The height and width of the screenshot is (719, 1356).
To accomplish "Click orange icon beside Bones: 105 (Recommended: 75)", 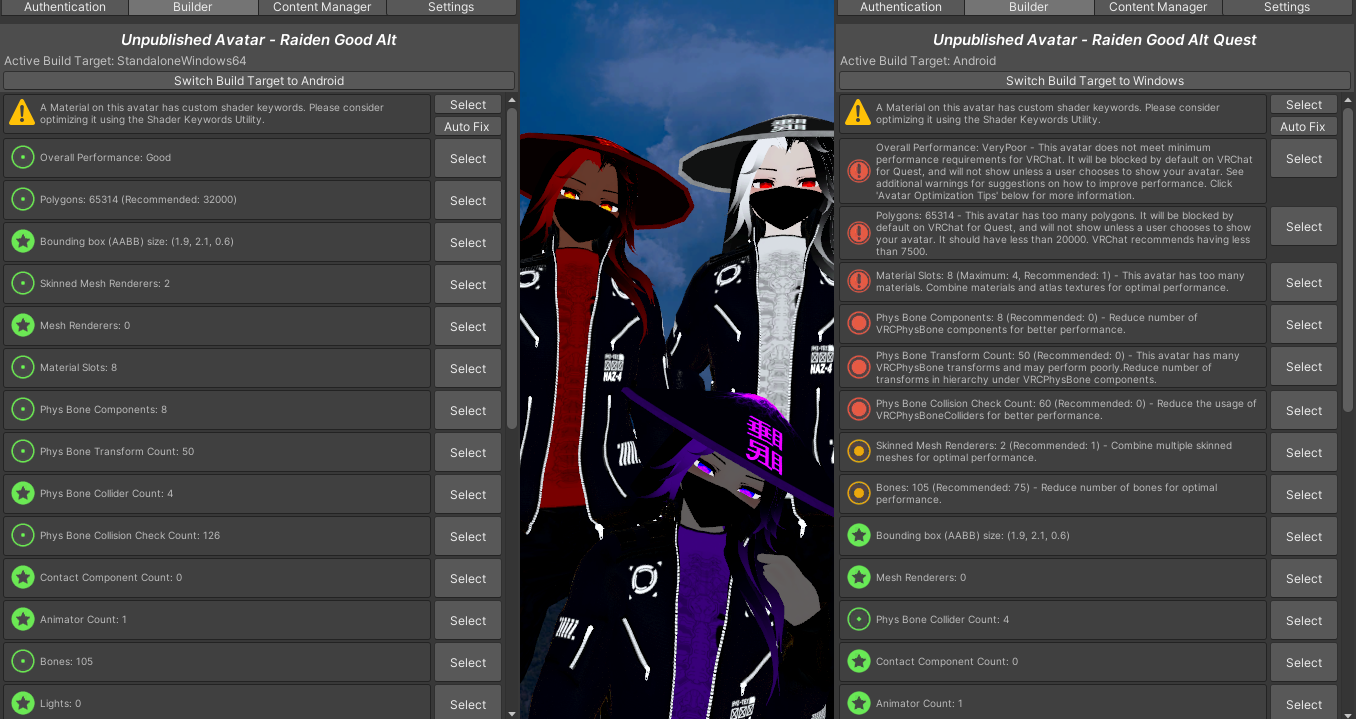I will (x=858, y=493).
